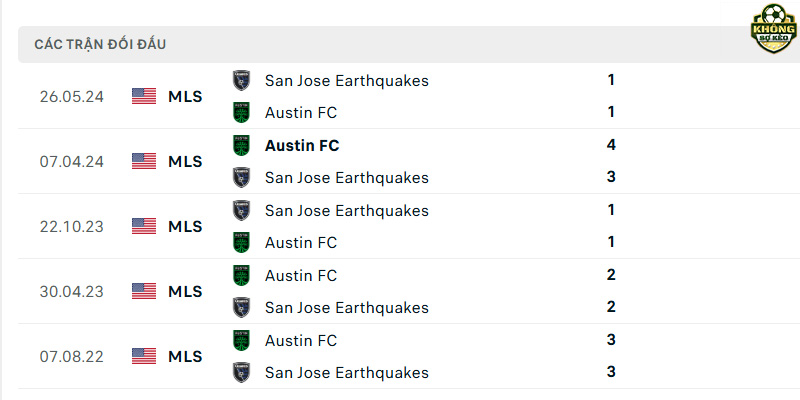Screen dimensions: 800x400
Task: Click US flag icon for 22.10.23 match
Action: pos(144,226)
